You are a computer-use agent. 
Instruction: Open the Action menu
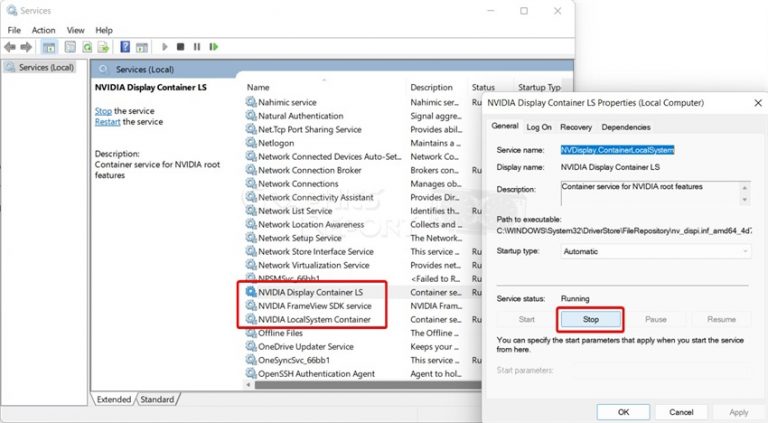pos(43,30)
